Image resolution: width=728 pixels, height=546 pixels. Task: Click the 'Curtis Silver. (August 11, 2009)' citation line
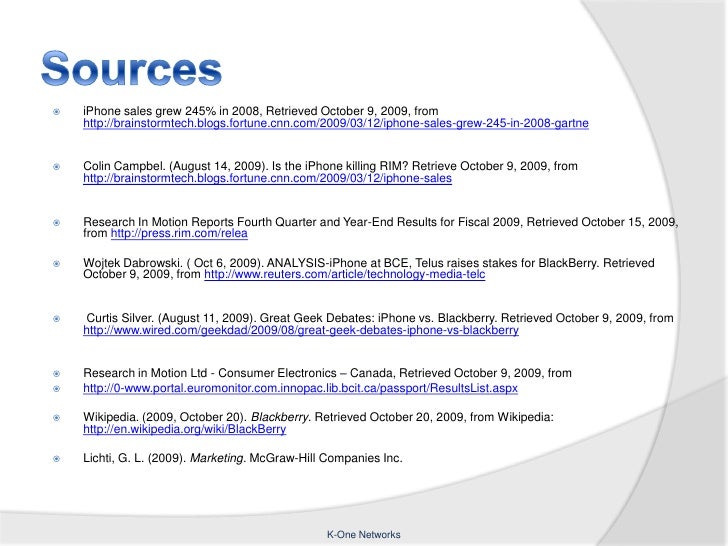point(380,318)
